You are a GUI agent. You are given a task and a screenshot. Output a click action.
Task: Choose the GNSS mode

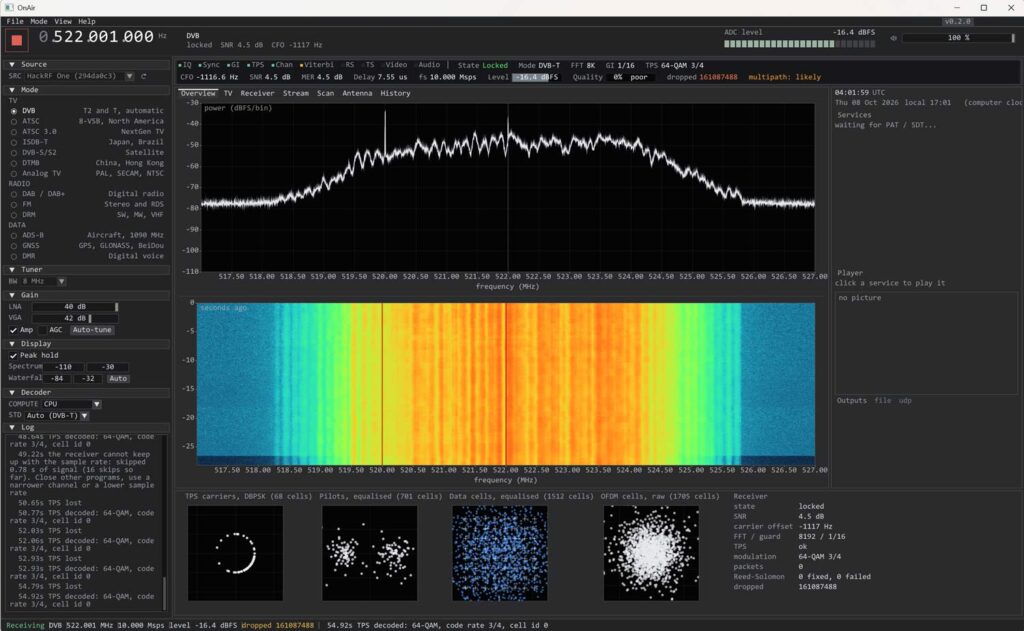coord(14,246)
